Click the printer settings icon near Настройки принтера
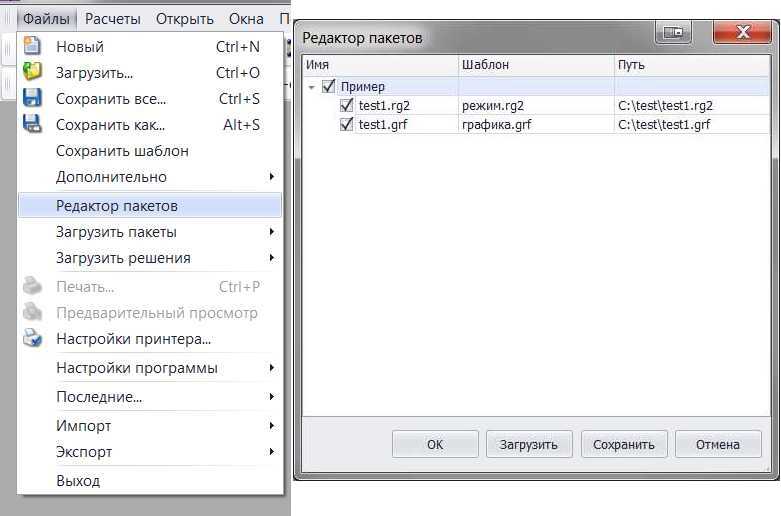This screenshot has height=516, width=781. [32, 338]
